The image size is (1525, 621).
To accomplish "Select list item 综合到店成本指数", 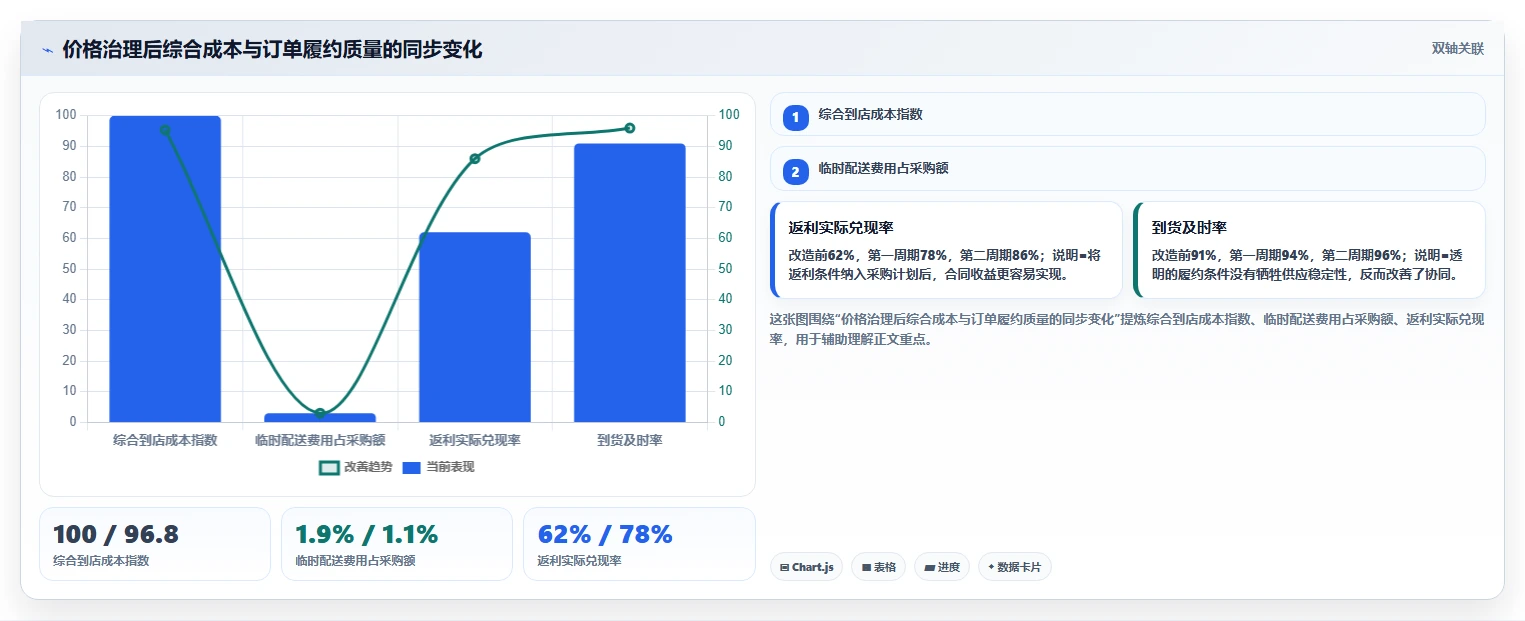I will [x=1128, y=114].
